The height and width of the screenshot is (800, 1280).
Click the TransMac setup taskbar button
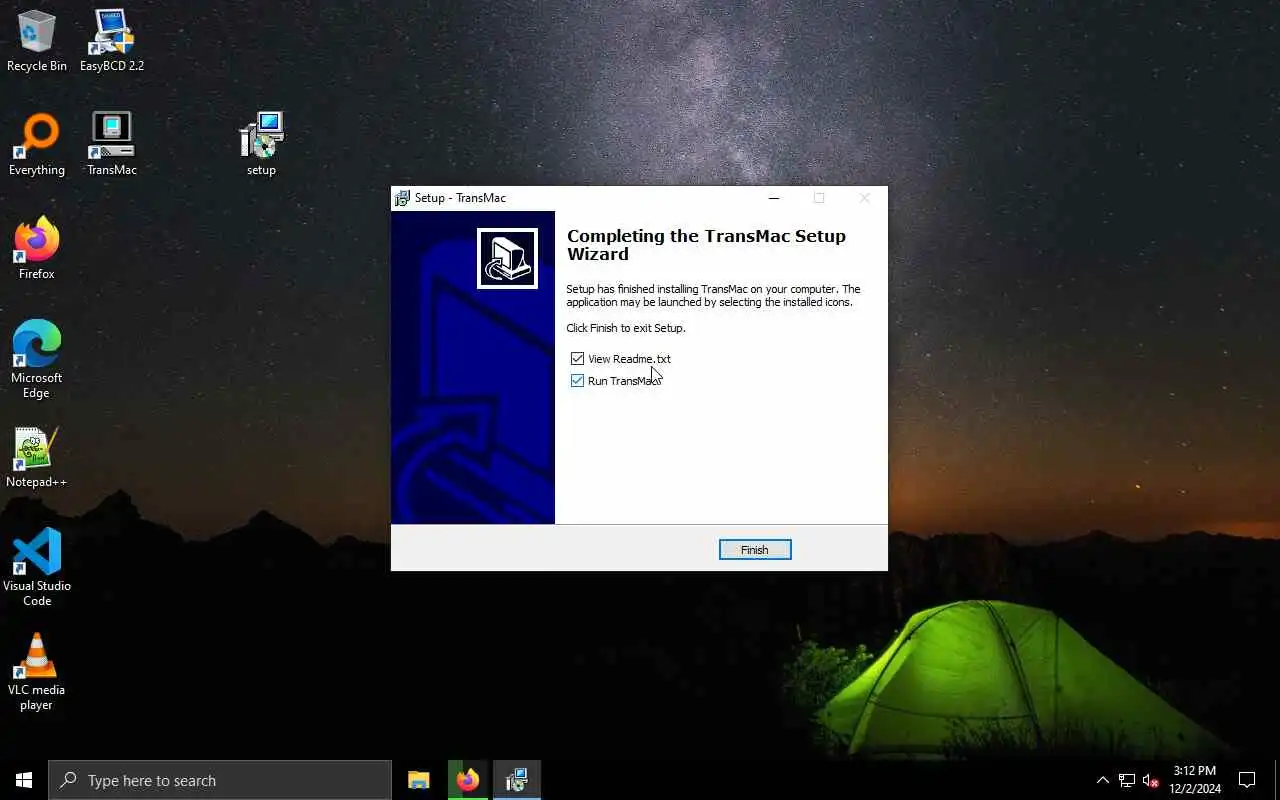(x=516, y=780)
